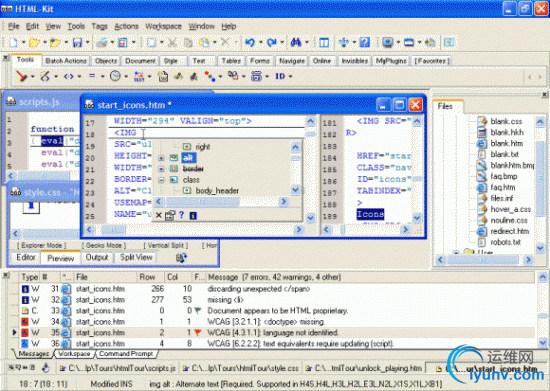Switch to the Tables tab
This screenshot has height=391, width=550.
point(231,61)
